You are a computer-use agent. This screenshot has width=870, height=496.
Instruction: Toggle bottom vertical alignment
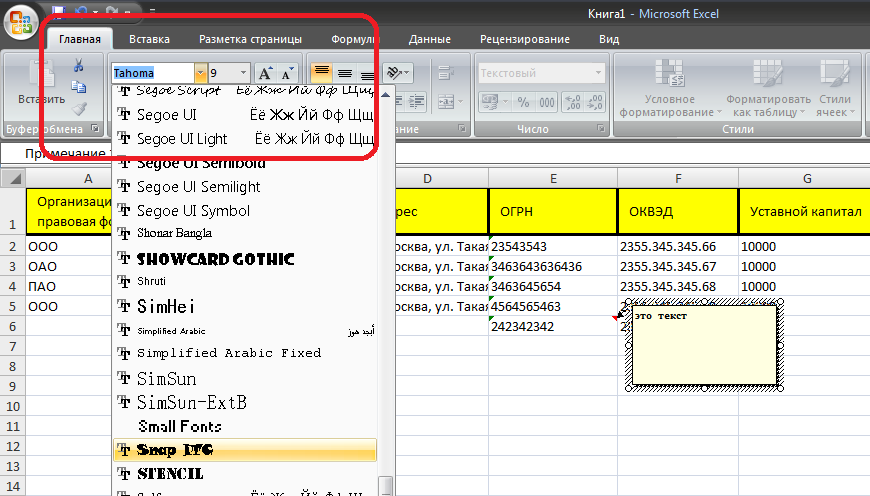pos(367,73)
